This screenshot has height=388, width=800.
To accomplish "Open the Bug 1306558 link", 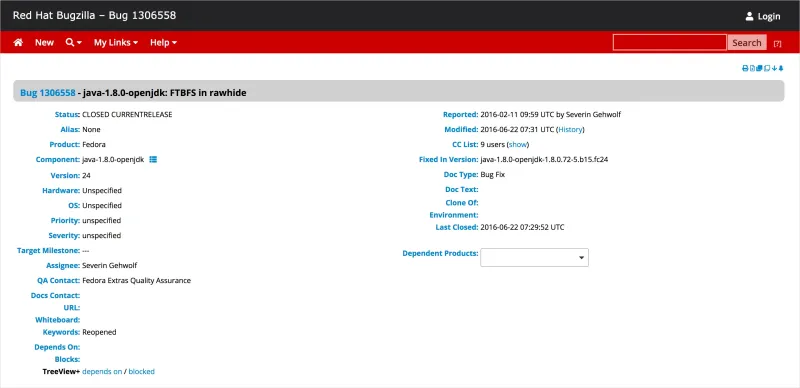I will point(47,93).
